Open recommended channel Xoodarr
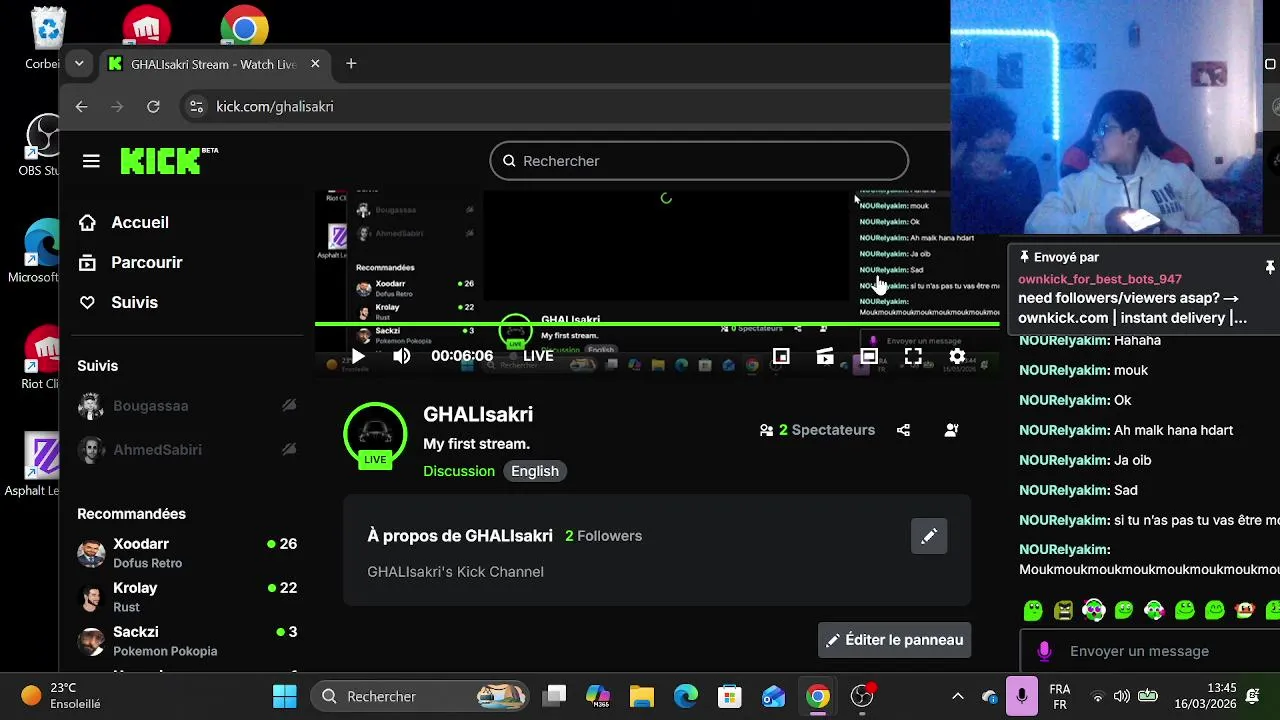 (x=187, y=553)
